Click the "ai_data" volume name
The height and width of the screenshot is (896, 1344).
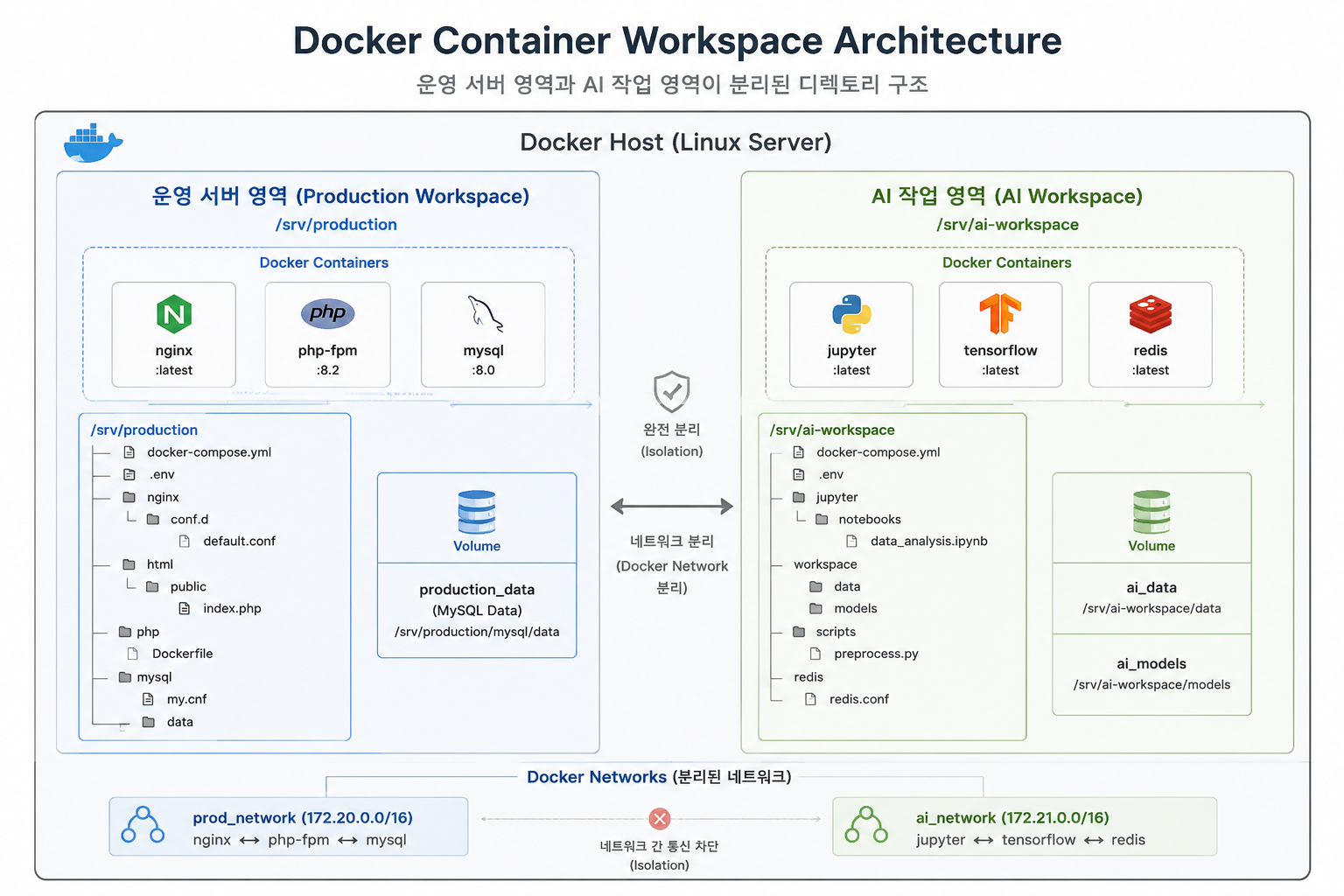coord(1151,587)
